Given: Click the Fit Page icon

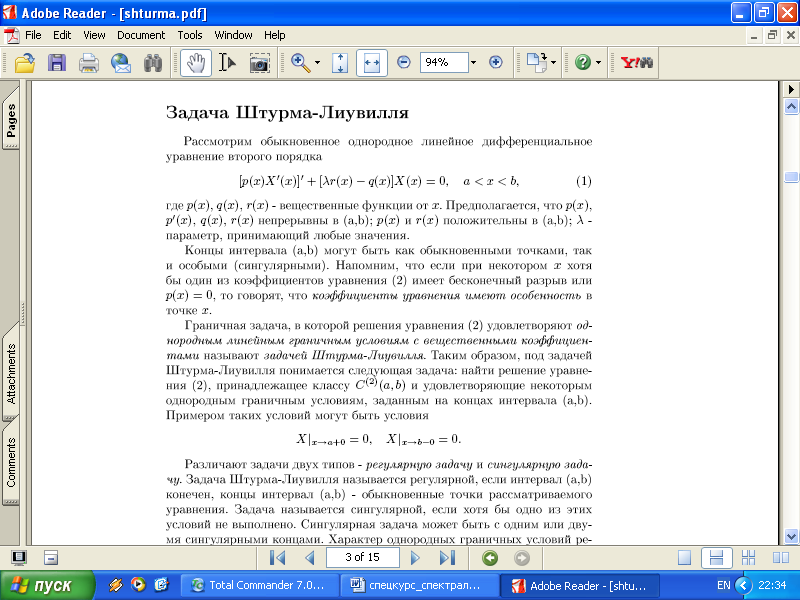Looking at the screenshot, I should pyautogui.click(x=340, y=63).
